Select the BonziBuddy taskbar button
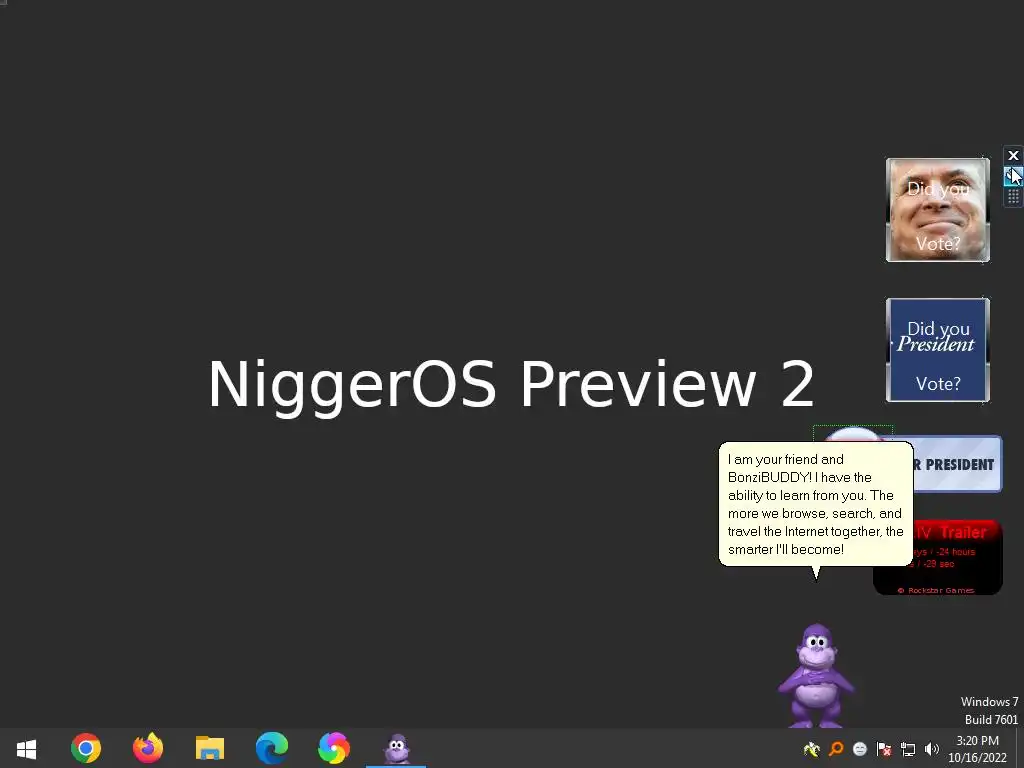The image size is (1024, 768). [x=396, y=748]
